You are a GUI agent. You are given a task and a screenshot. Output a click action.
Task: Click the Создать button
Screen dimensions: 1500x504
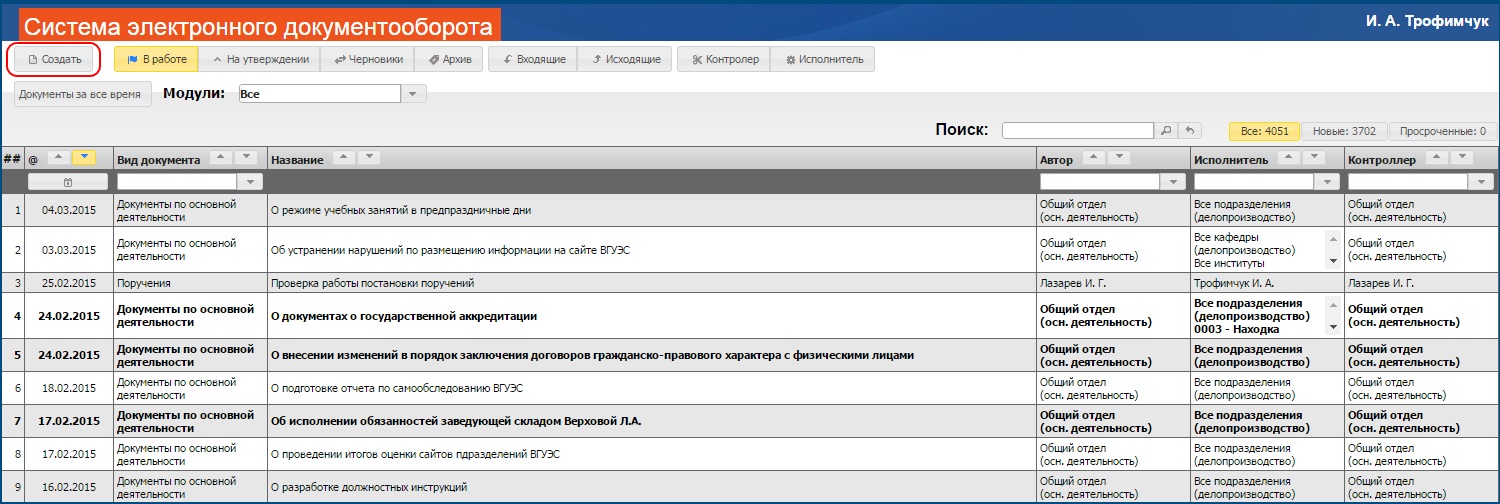pos(55,60)
